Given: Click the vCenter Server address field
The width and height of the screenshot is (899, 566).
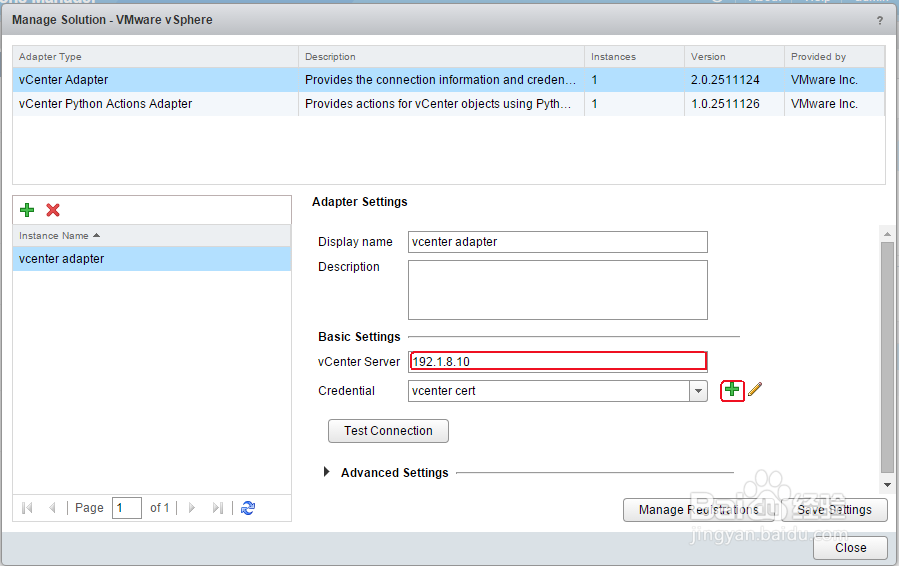Looking at the screenshot, I should click(558, 361).
